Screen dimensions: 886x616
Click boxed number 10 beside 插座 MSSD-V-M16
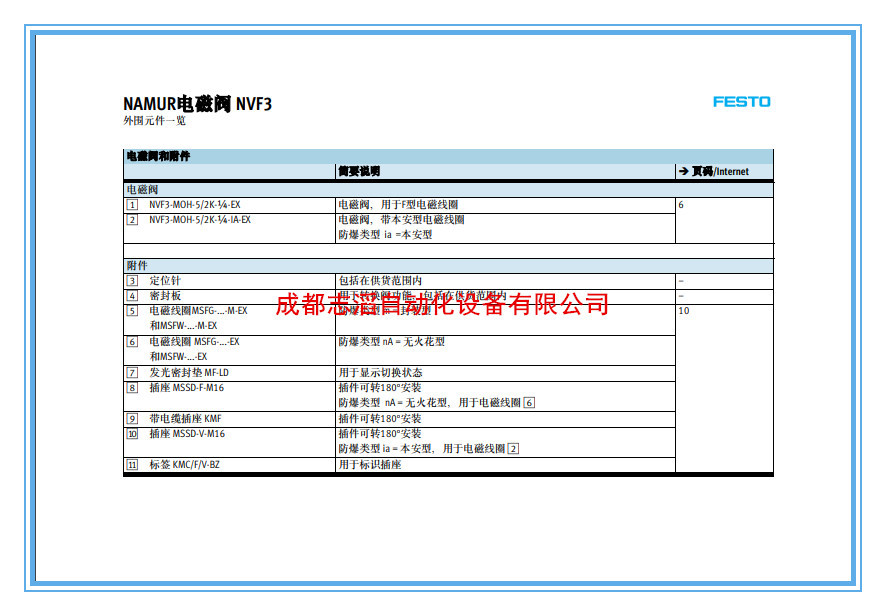pos(132,434)
